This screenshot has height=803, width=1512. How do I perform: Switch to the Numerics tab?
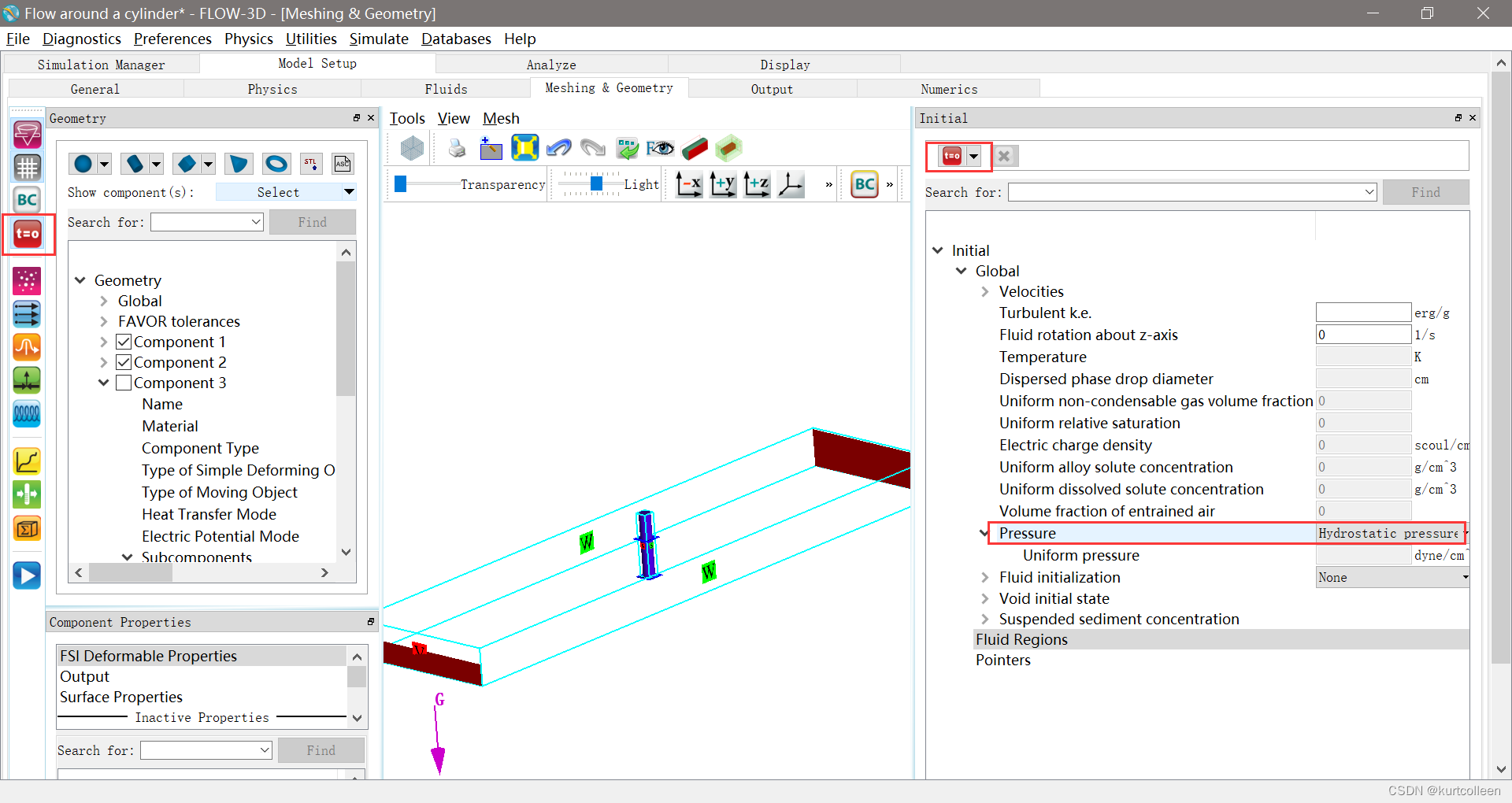point(948,89)
